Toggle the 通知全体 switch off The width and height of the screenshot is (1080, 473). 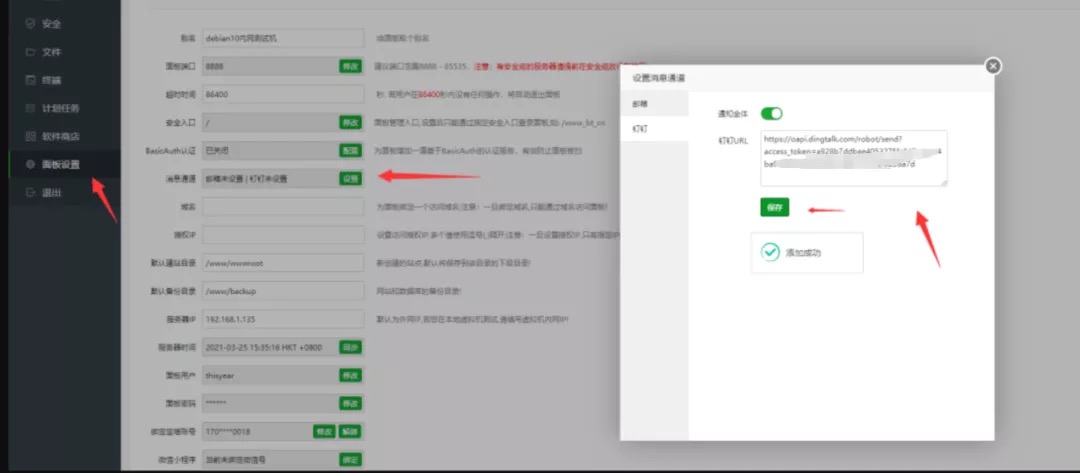[771, 114]
